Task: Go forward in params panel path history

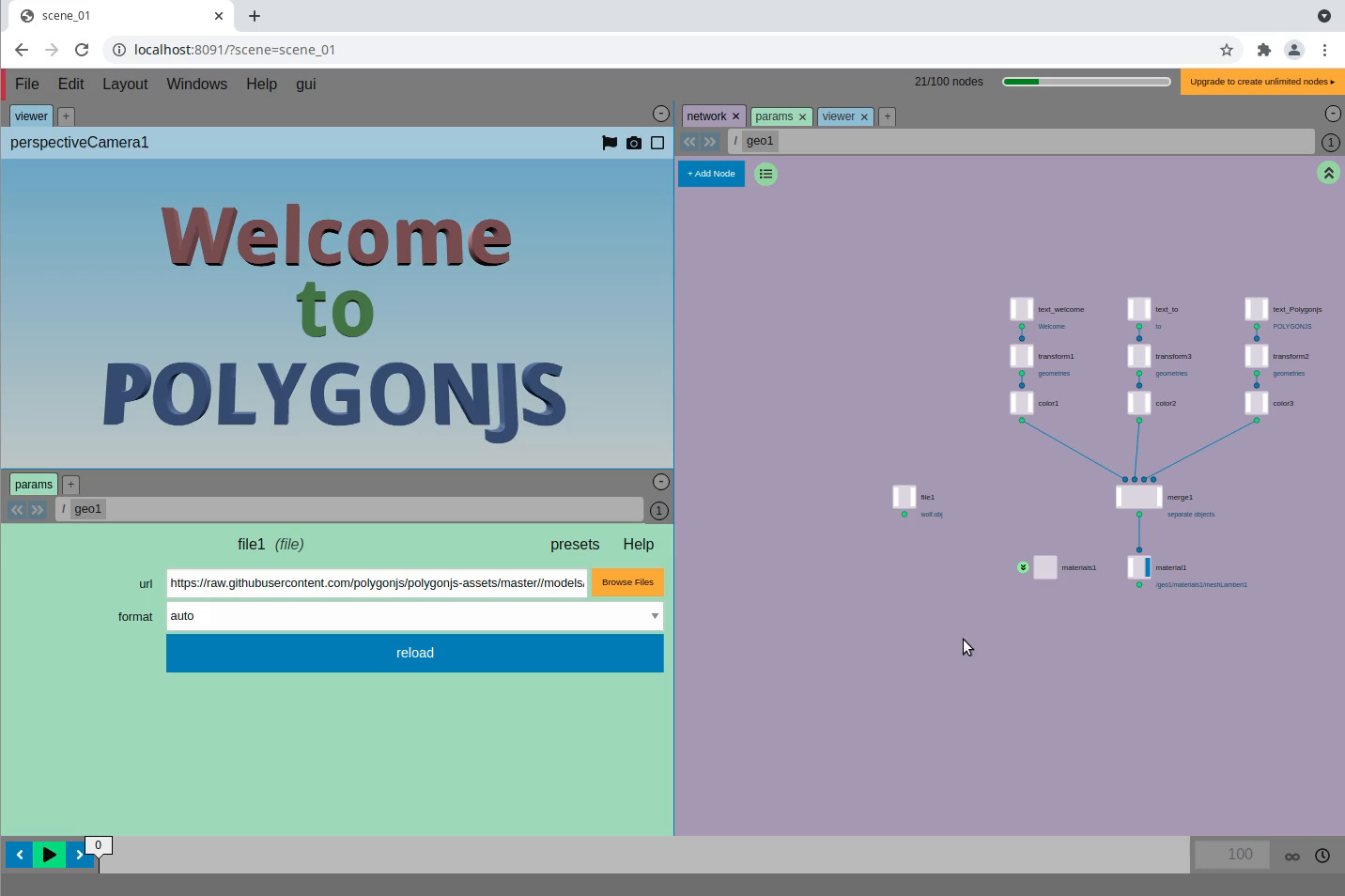Action: click(x=38, y=509)
